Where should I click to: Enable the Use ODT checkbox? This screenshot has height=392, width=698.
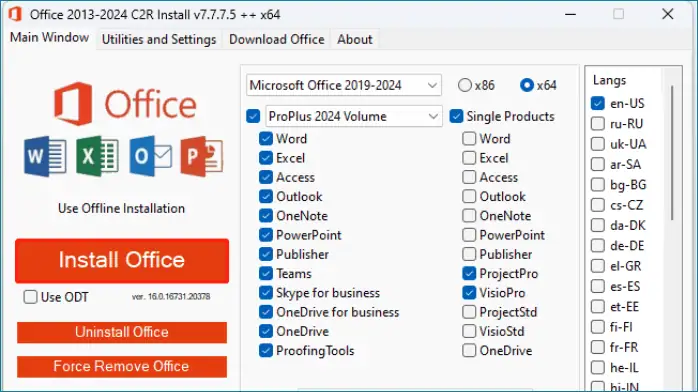tap(30, 297)
